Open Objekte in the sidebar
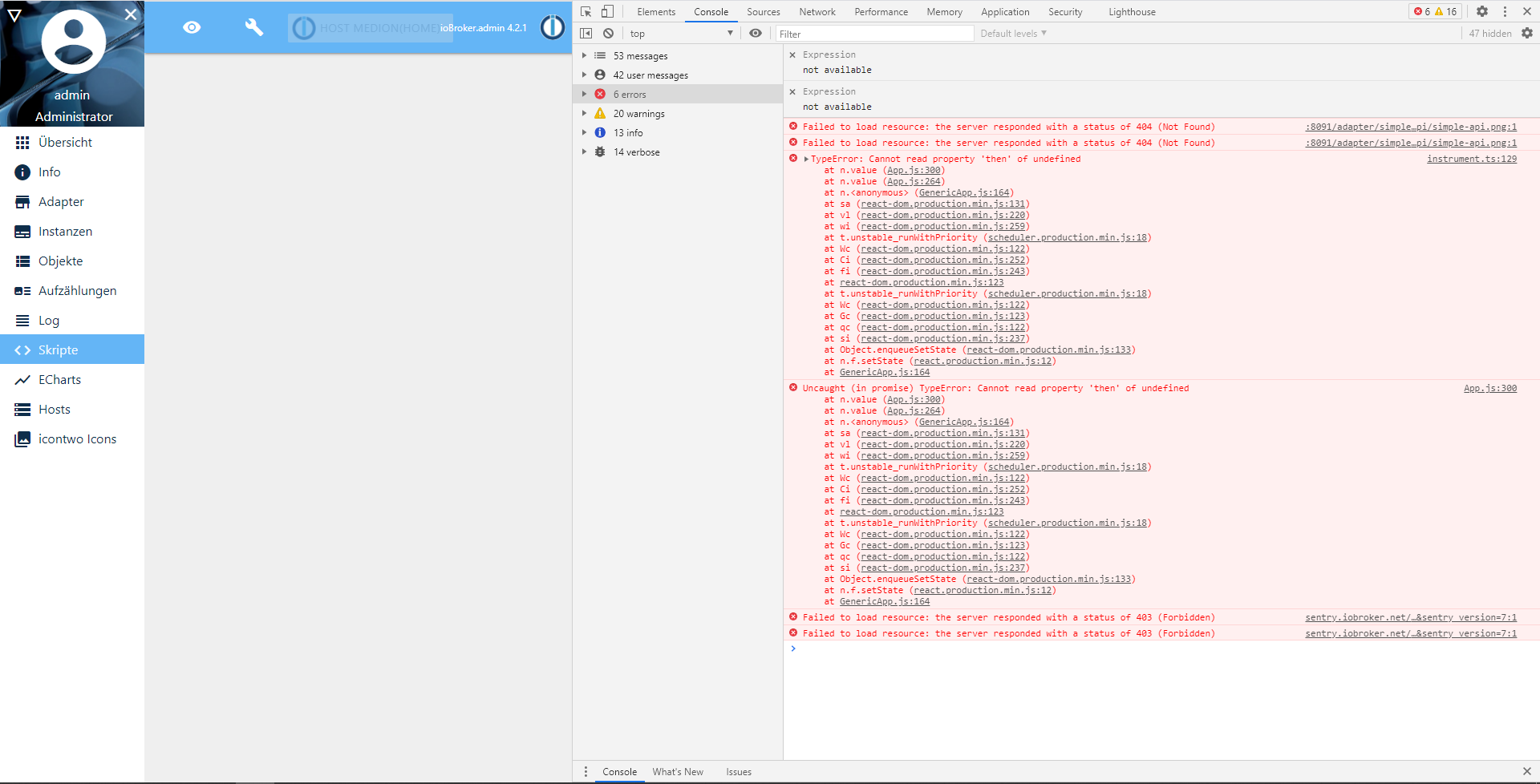The width and height of the screenshot is (1540, 784). click(72, 261)
